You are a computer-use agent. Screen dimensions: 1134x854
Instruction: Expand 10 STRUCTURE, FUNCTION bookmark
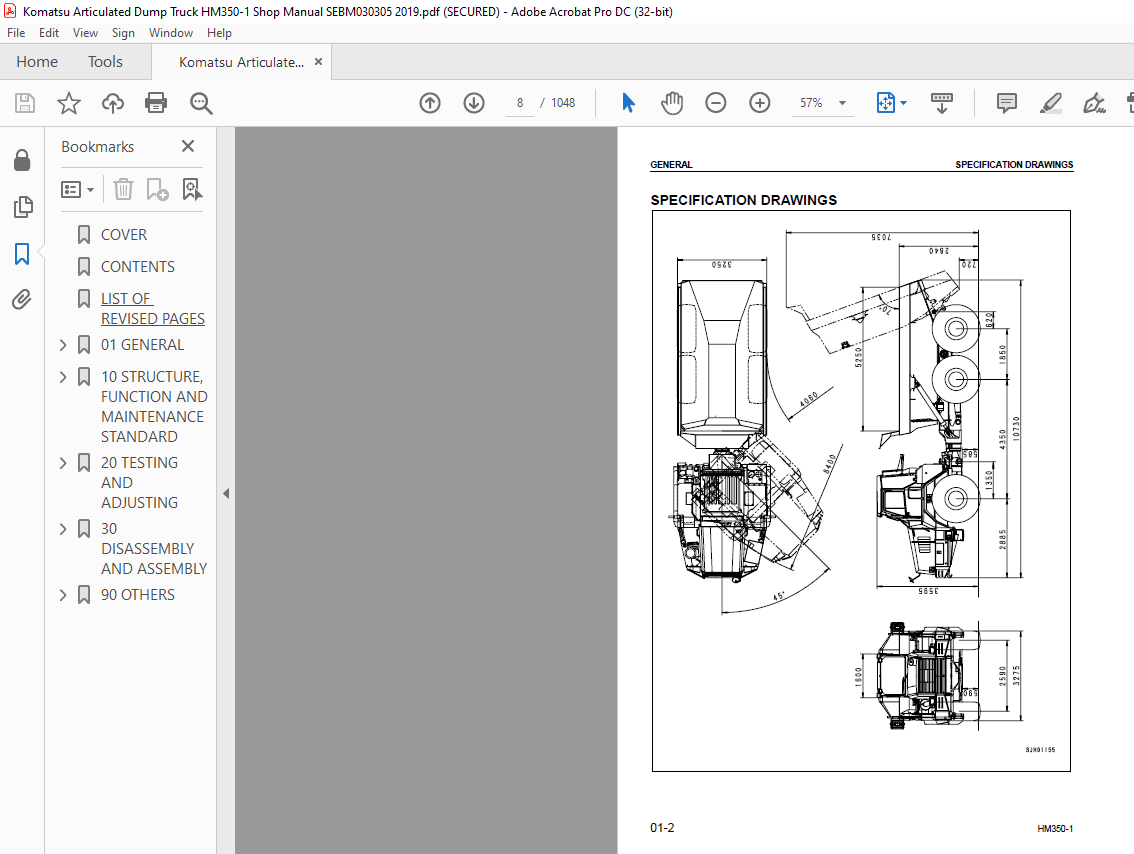pos(63,377)
